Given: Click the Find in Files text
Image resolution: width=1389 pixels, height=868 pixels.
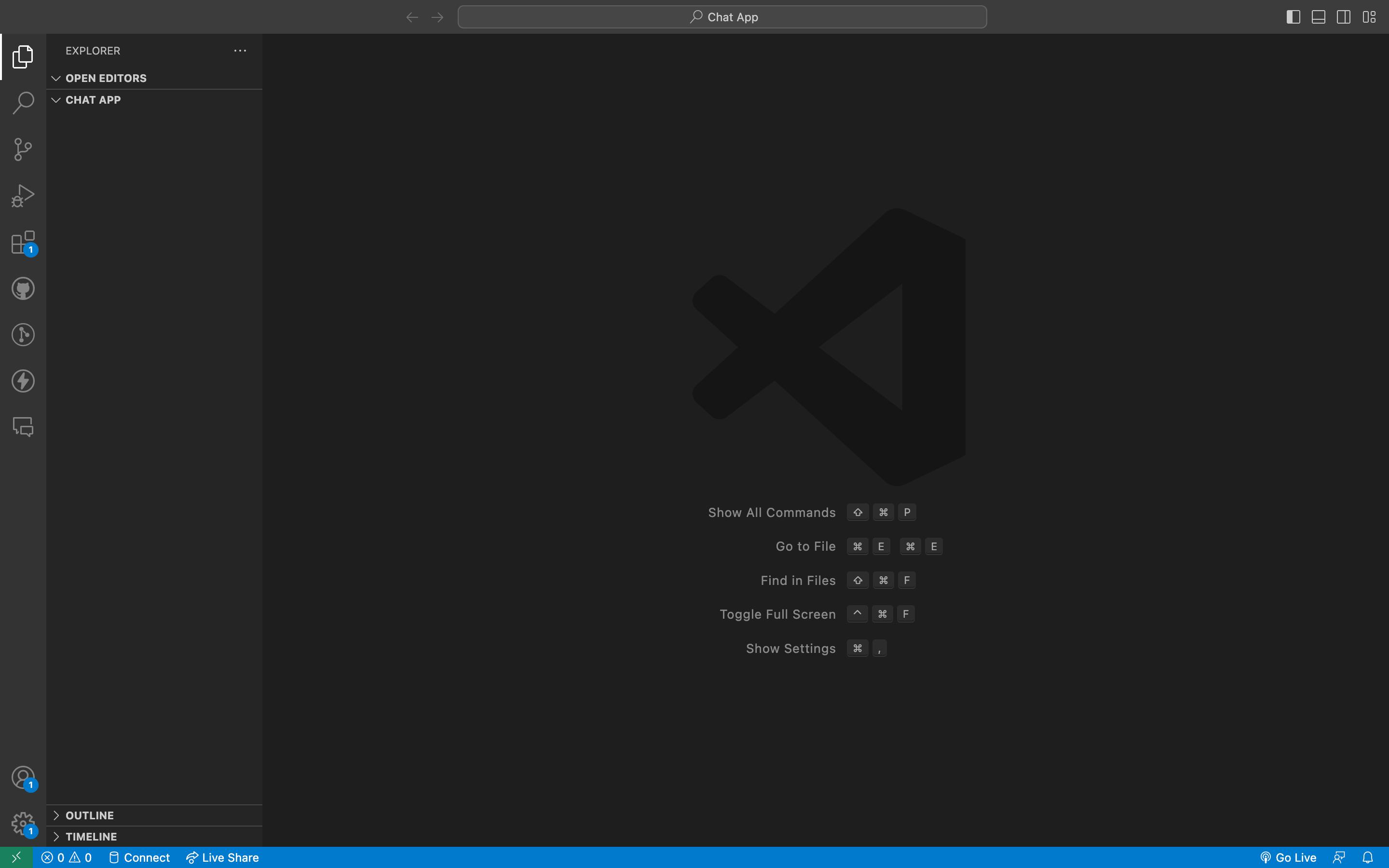Looking at the screenshot, I should [x=798, y=581].
